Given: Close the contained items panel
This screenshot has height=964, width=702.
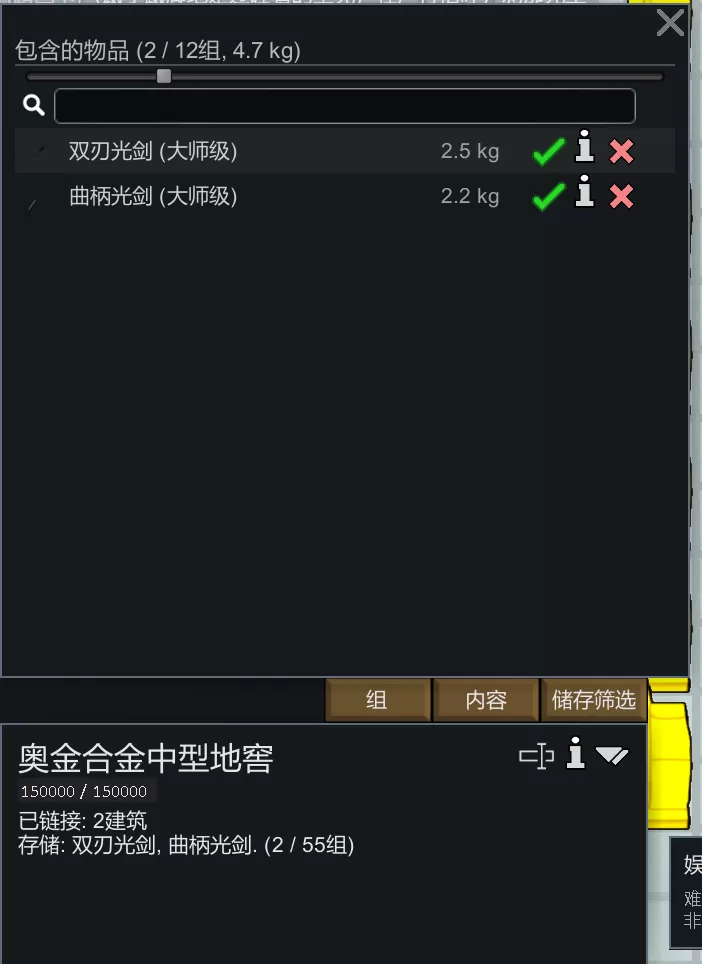Looking at the screenshot, I should click(x=670, y=23).
